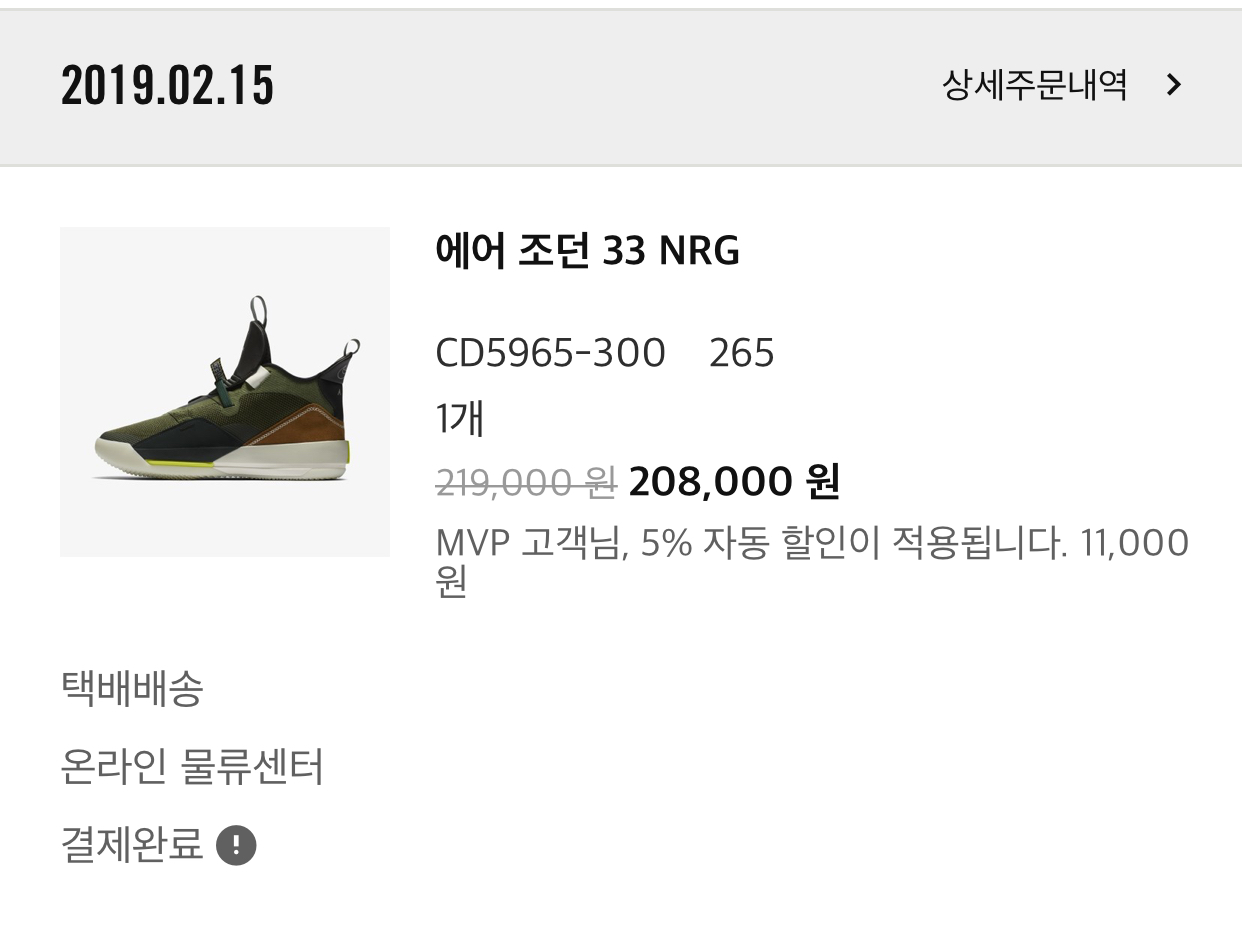Click the right chevron arrow in header
Viewport: 1242px width, 928px height.
point(1174,85)
